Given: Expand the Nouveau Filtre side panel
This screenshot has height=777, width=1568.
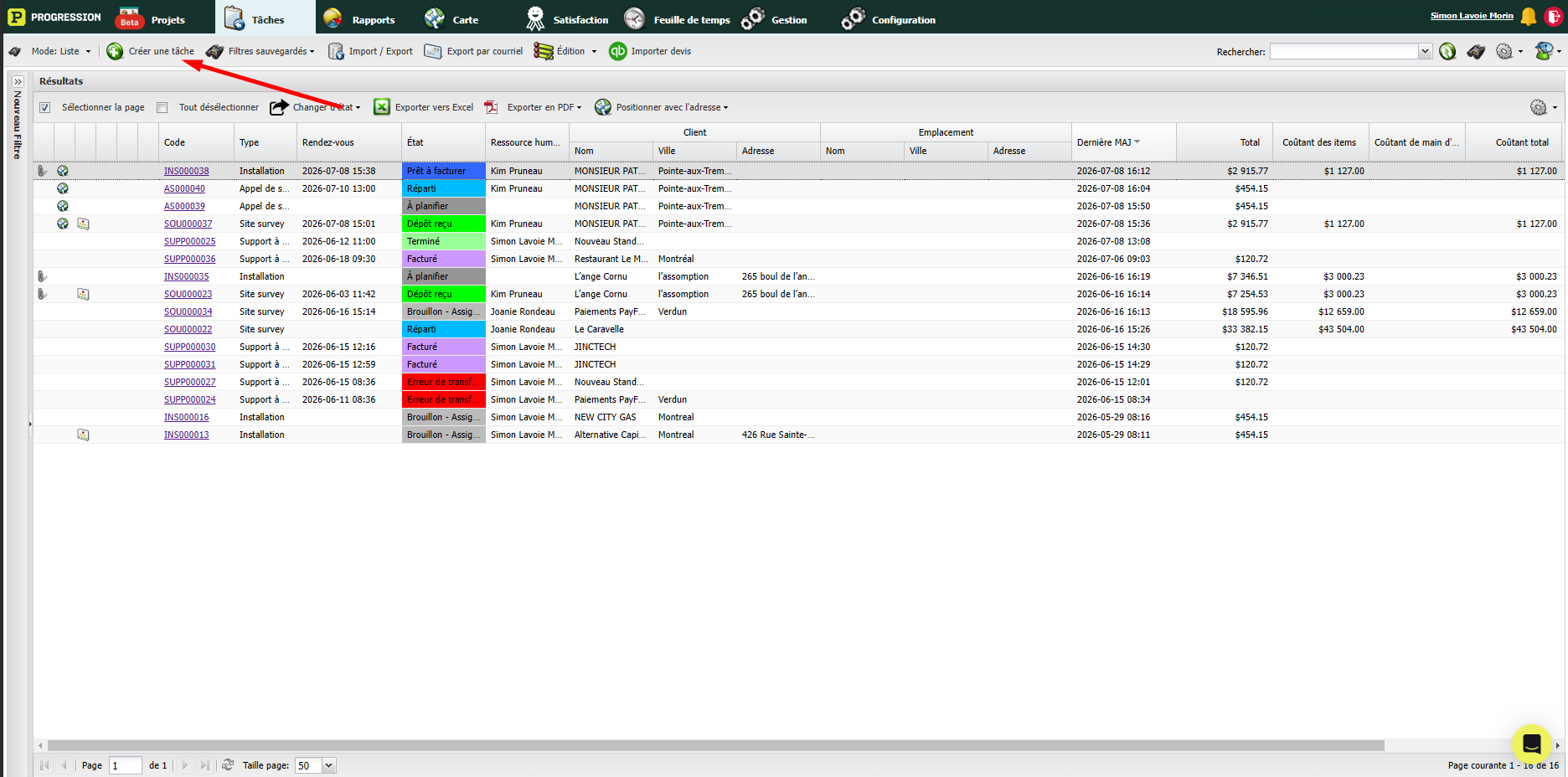Looking at the screenshot, I should 18,82.
